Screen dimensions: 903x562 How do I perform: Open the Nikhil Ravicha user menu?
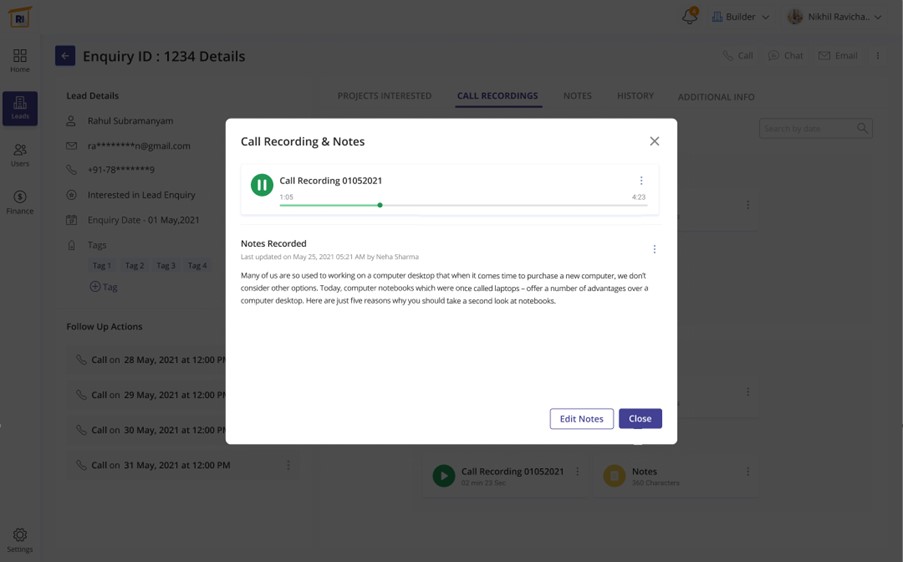tap(835, 17)
